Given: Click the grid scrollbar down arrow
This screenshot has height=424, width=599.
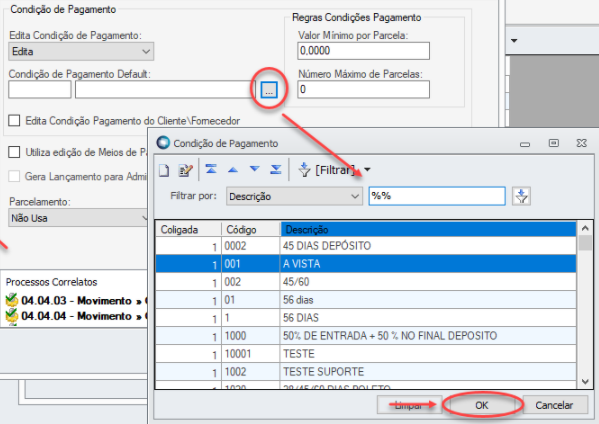Looking at the screenshot, I should point(585,381).
